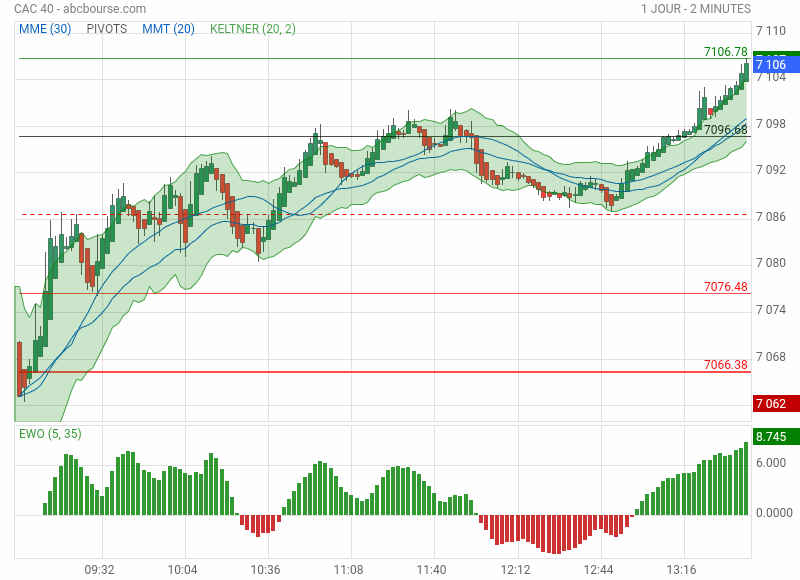
Task: Click the MME (30) indicator label
Action: tap(45, 29)
